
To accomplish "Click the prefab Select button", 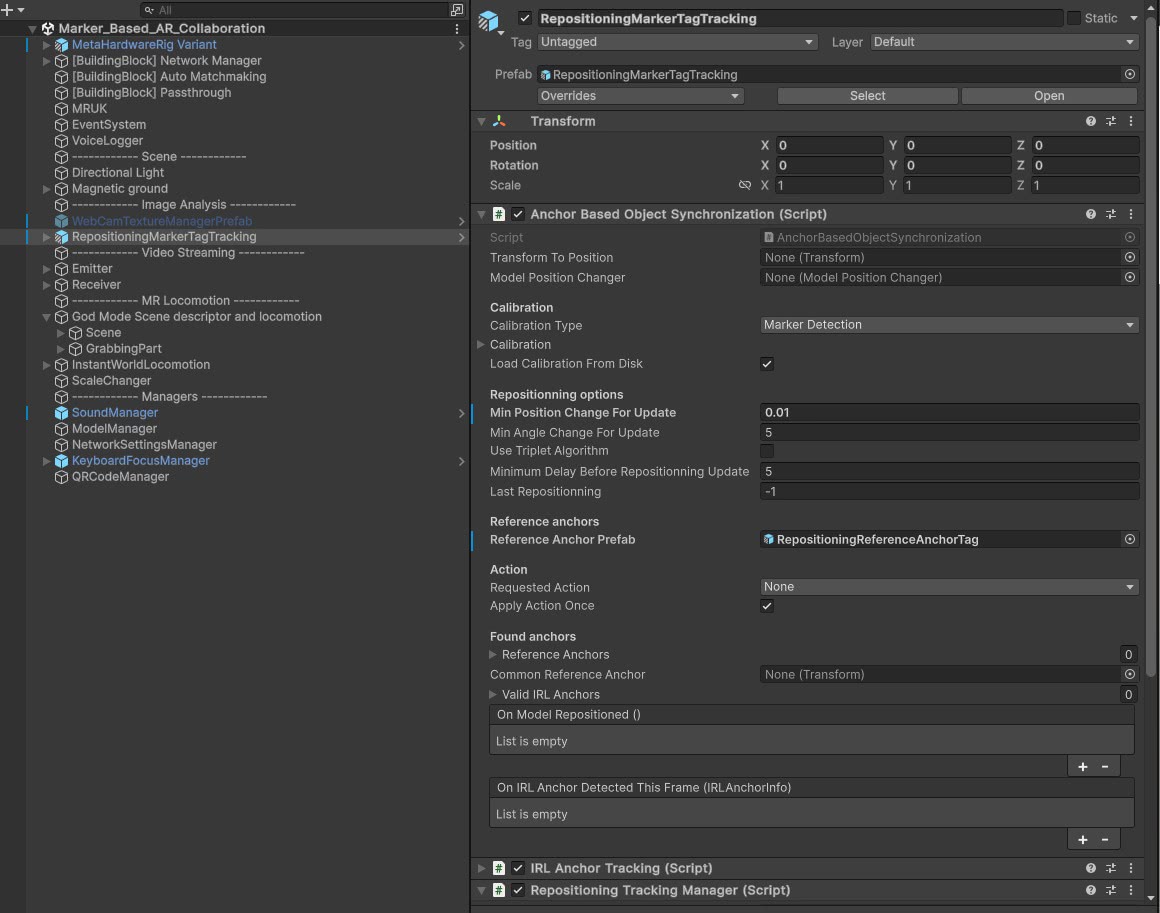I will (x=867, y=96).
